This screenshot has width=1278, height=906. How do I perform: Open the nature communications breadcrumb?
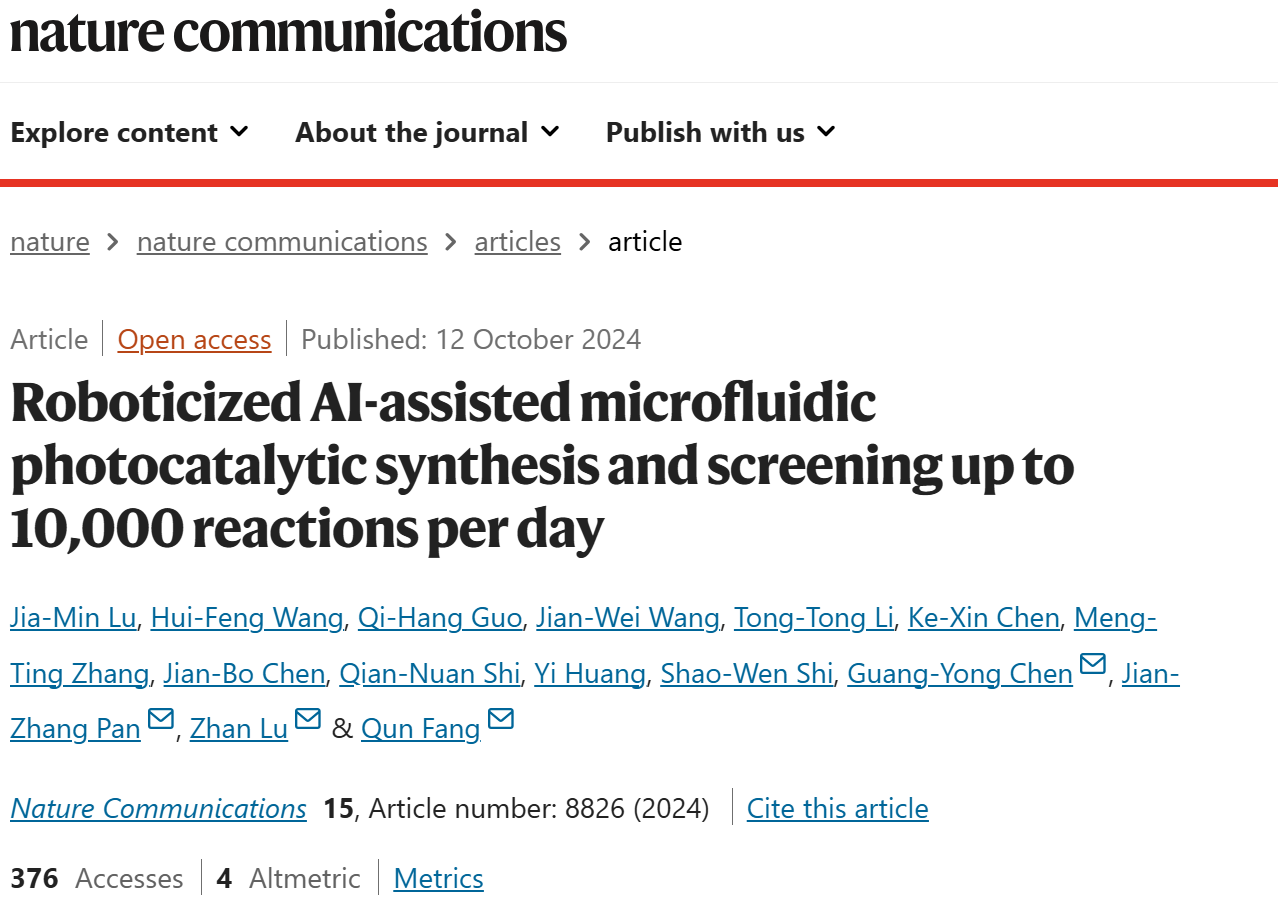(282, 242)
